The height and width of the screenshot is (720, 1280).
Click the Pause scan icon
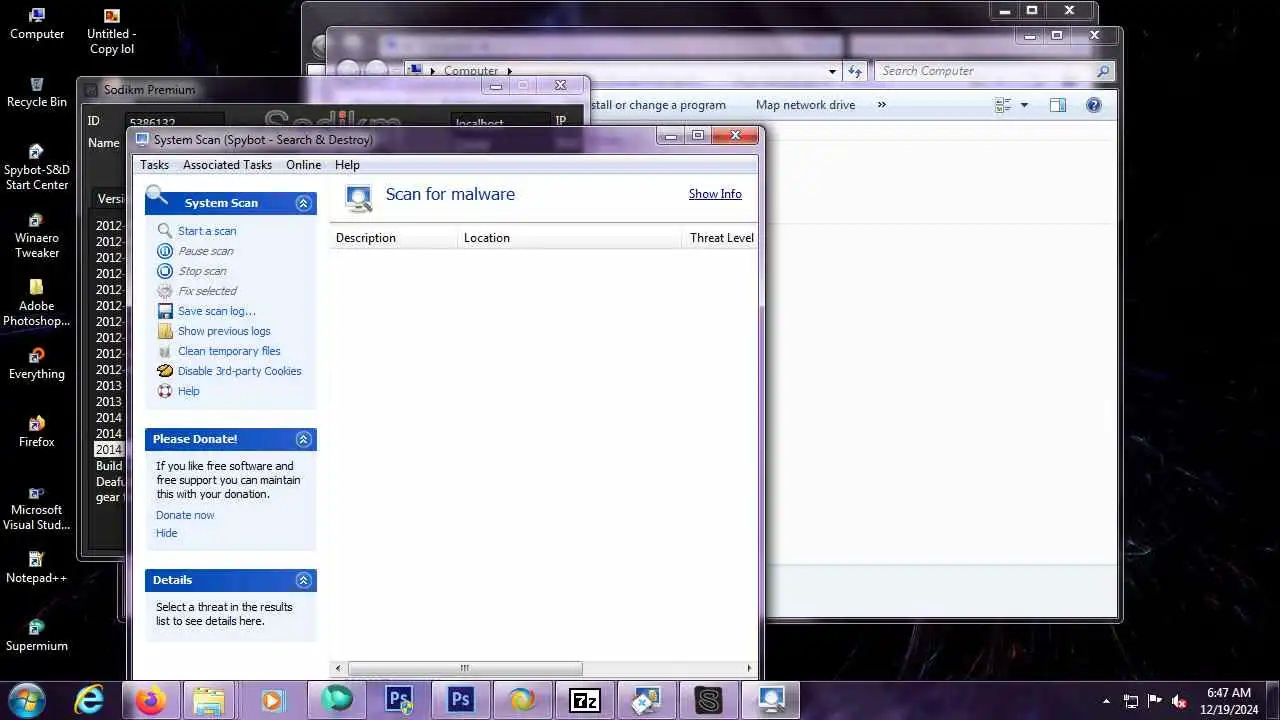coord(165,251)
